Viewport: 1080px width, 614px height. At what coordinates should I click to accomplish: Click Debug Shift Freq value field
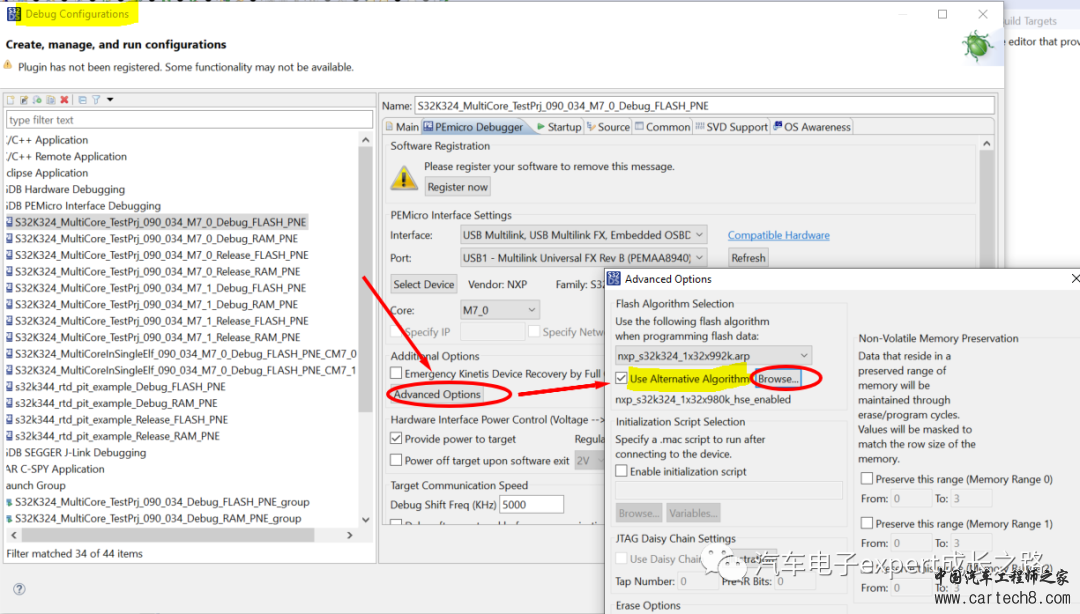point(531,504)
